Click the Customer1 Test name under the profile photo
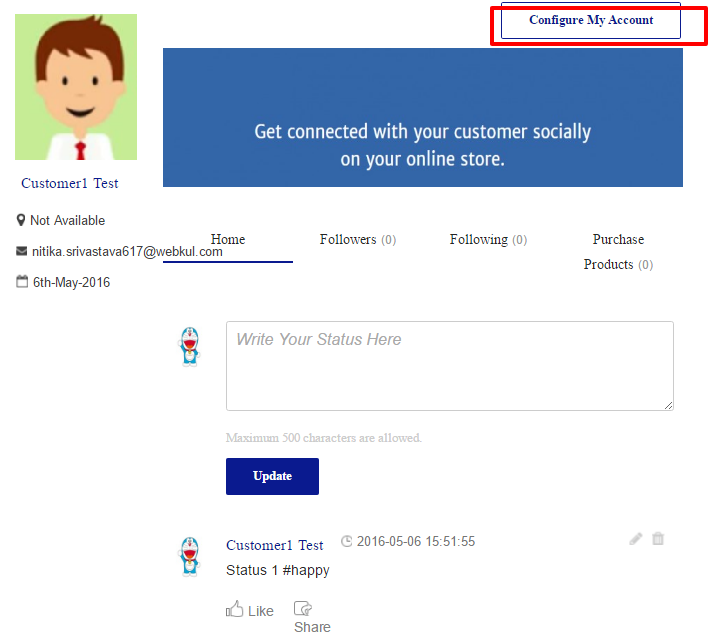Viewport: 720px width, 642px height. click(x=70, y=184)
